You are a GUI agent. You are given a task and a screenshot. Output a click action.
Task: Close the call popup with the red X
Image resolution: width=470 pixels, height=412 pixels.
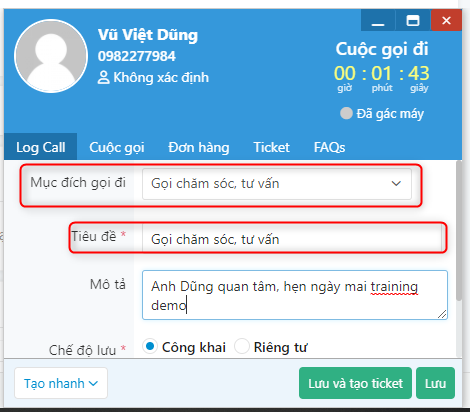pyautogui.click(x=446, y=21)
